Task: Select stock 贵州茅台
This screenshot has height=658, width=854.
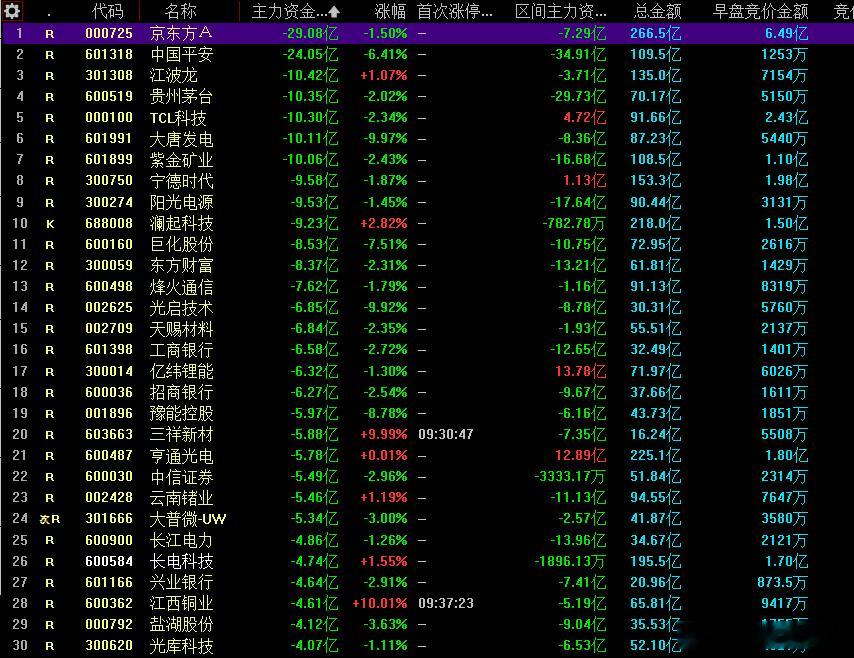Action: pyautogui.click(x=181, y=96)
